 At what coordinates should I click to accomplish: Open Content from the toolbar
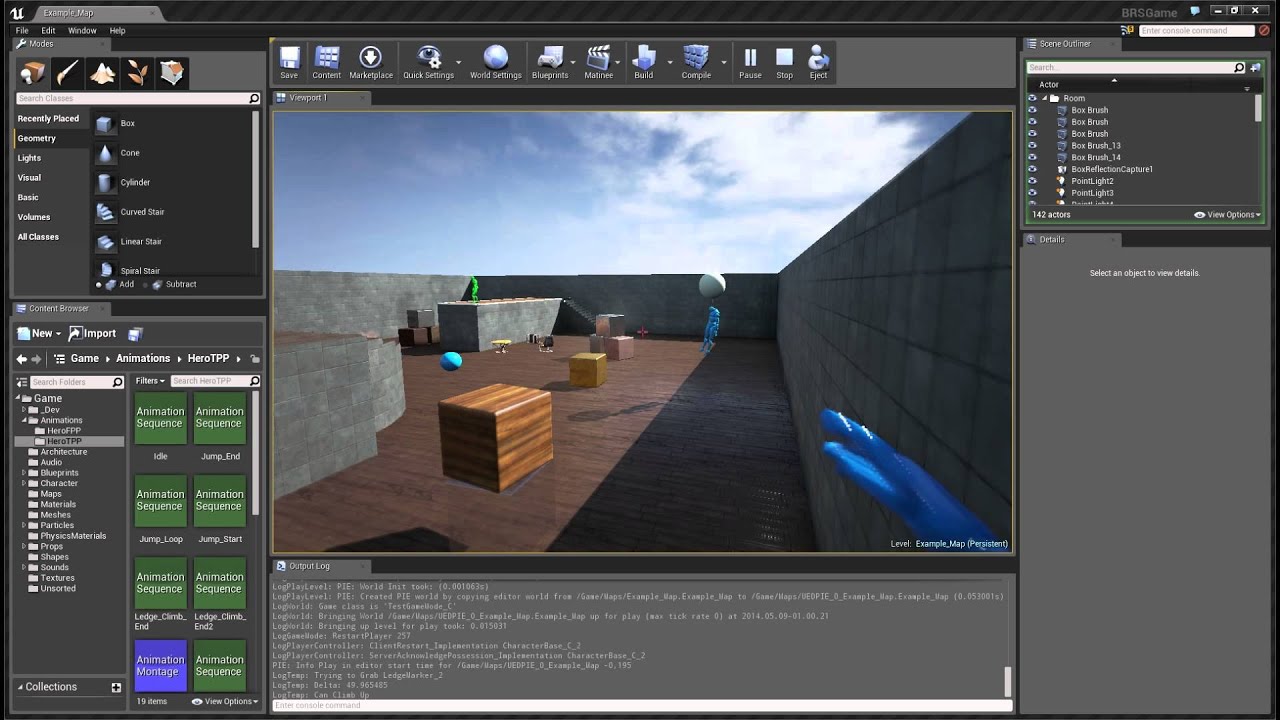point(326,62)
